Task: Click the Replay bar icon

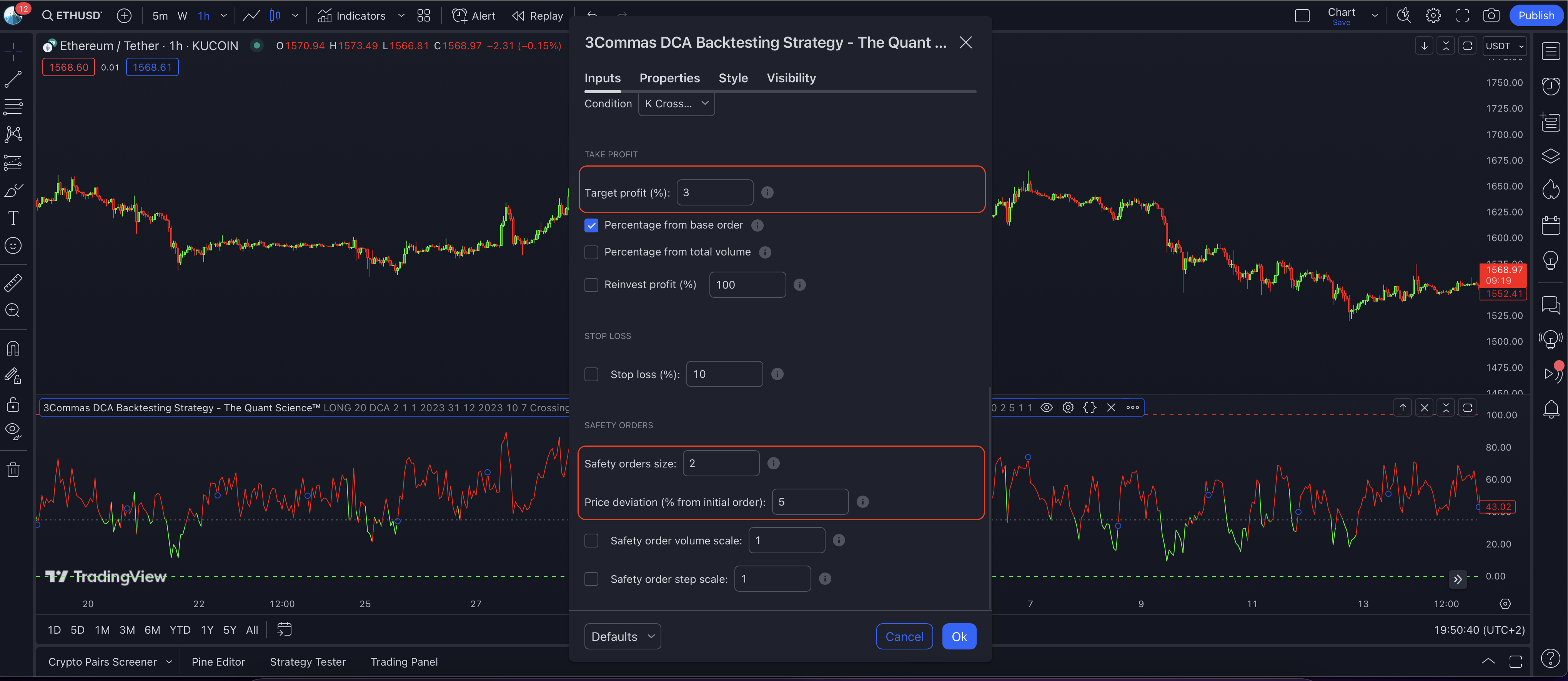Action: point(538,16)
